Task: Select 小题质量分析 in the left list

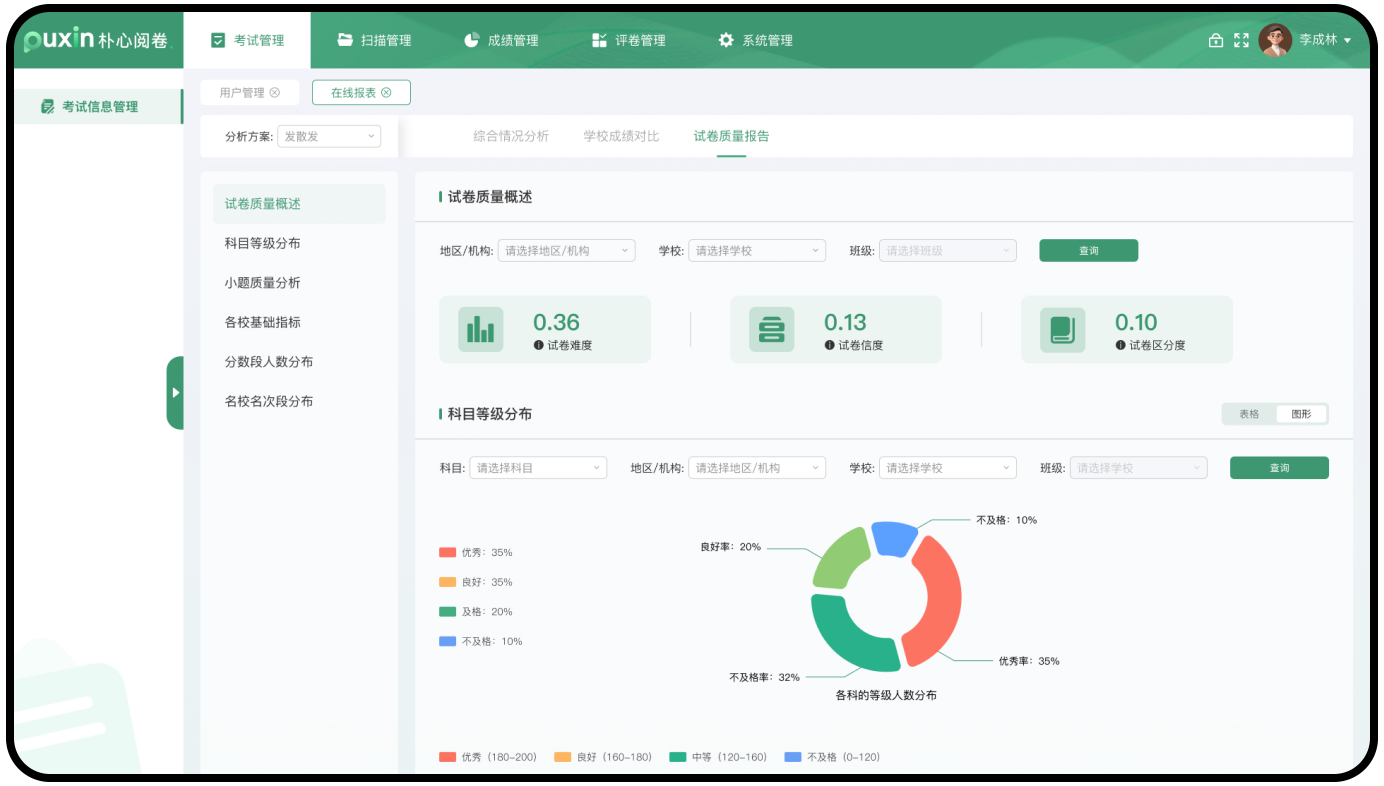Action: pyautogui.click(x=262, y=283)
